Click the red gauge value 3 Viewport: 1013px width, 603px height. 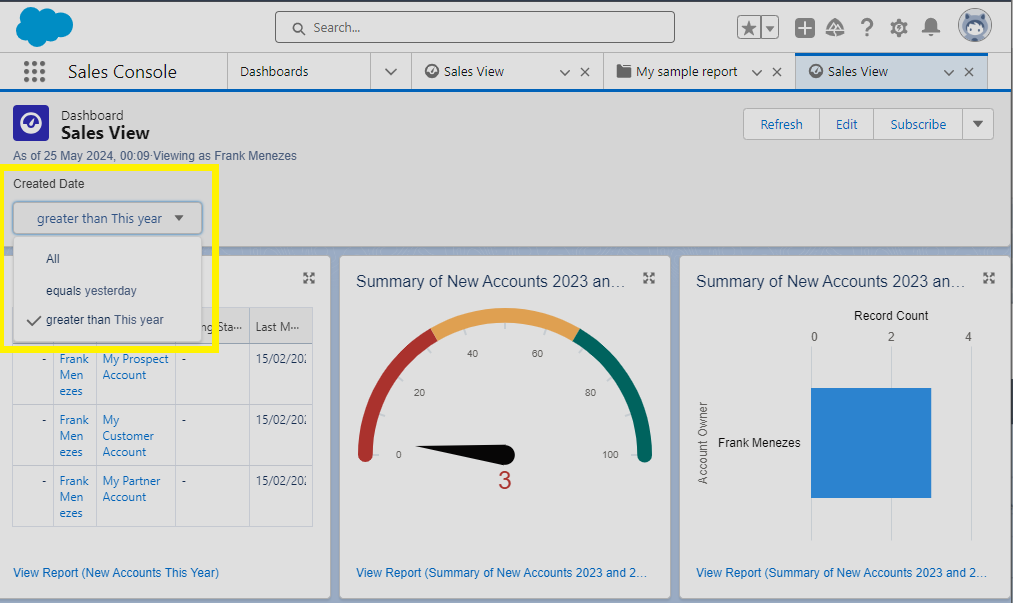505,480
